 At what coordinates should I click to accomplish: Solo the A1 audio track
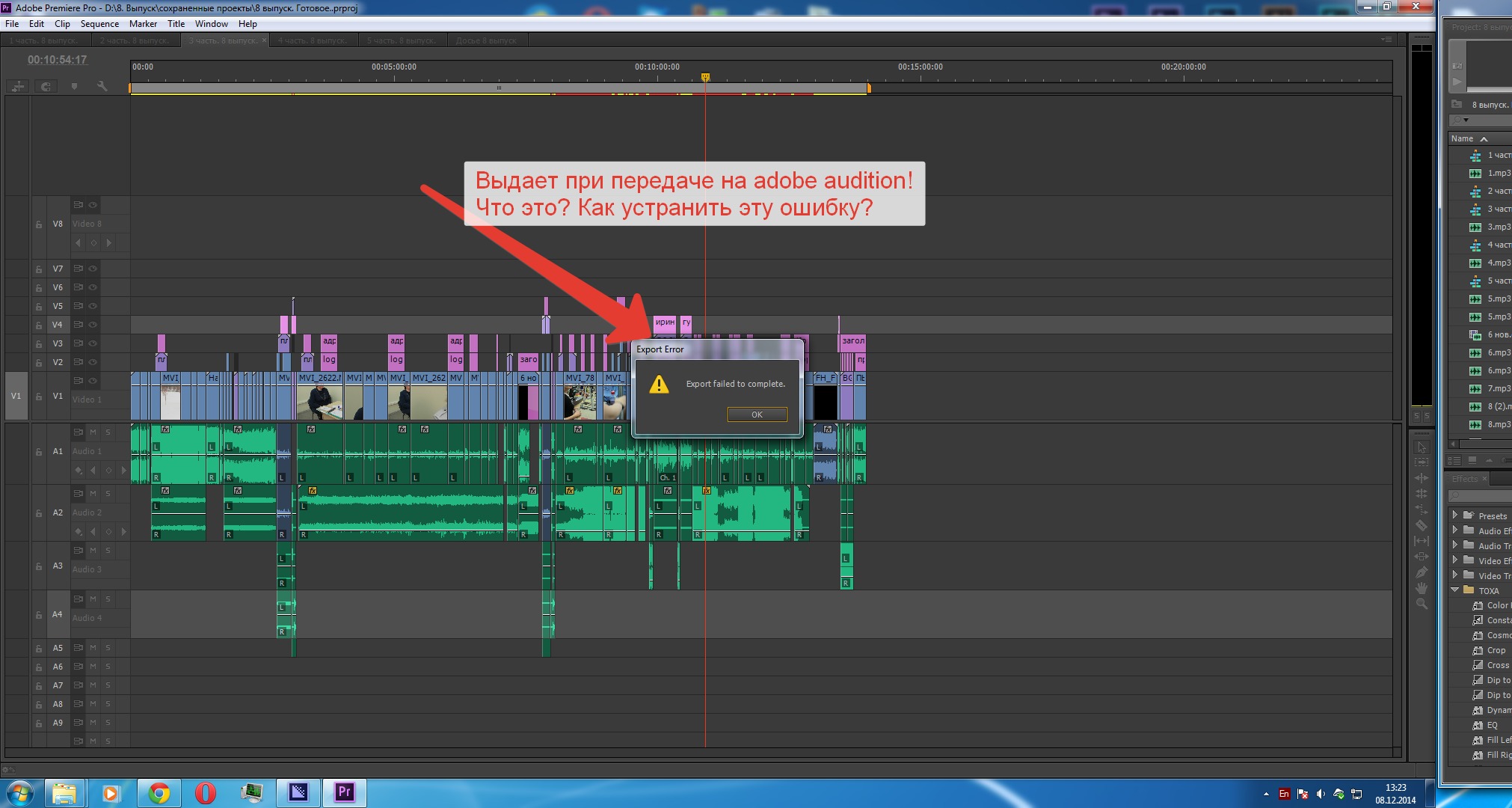[x=108, y=432]
